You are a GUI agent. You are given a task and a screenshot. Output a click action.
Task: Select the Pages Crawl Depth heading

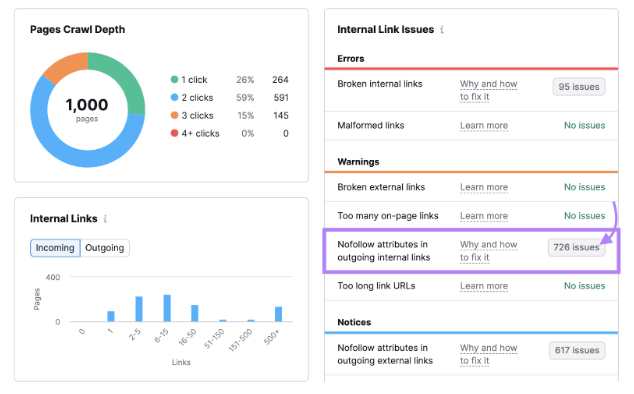pyautogui.click(x=77, y=30)
